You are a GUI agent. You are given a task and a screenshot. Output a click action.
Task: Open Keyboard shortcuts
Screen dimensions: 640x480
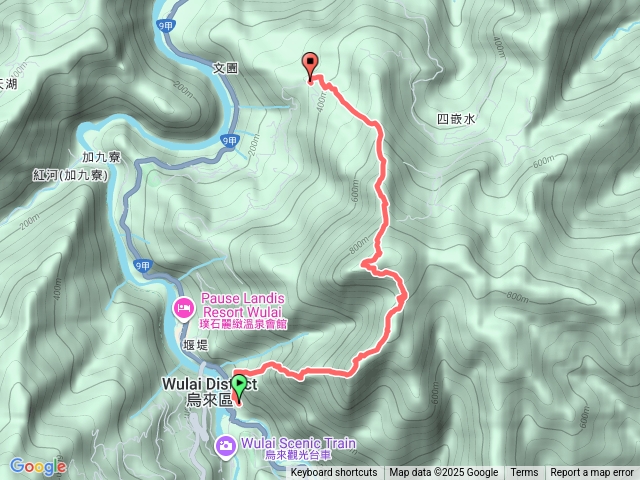point(334,473)
